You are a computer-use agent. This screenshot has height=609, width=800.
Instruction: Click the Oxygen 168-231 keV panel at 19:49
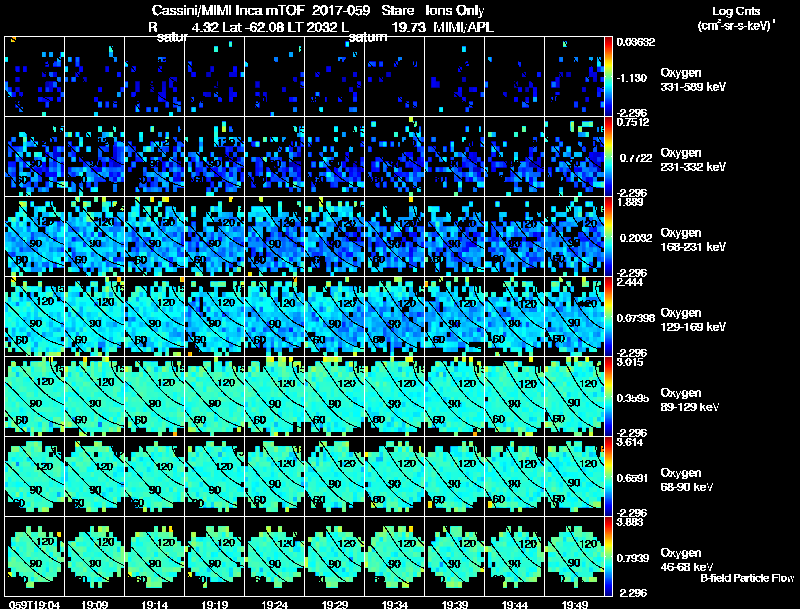tap(574, 237)
